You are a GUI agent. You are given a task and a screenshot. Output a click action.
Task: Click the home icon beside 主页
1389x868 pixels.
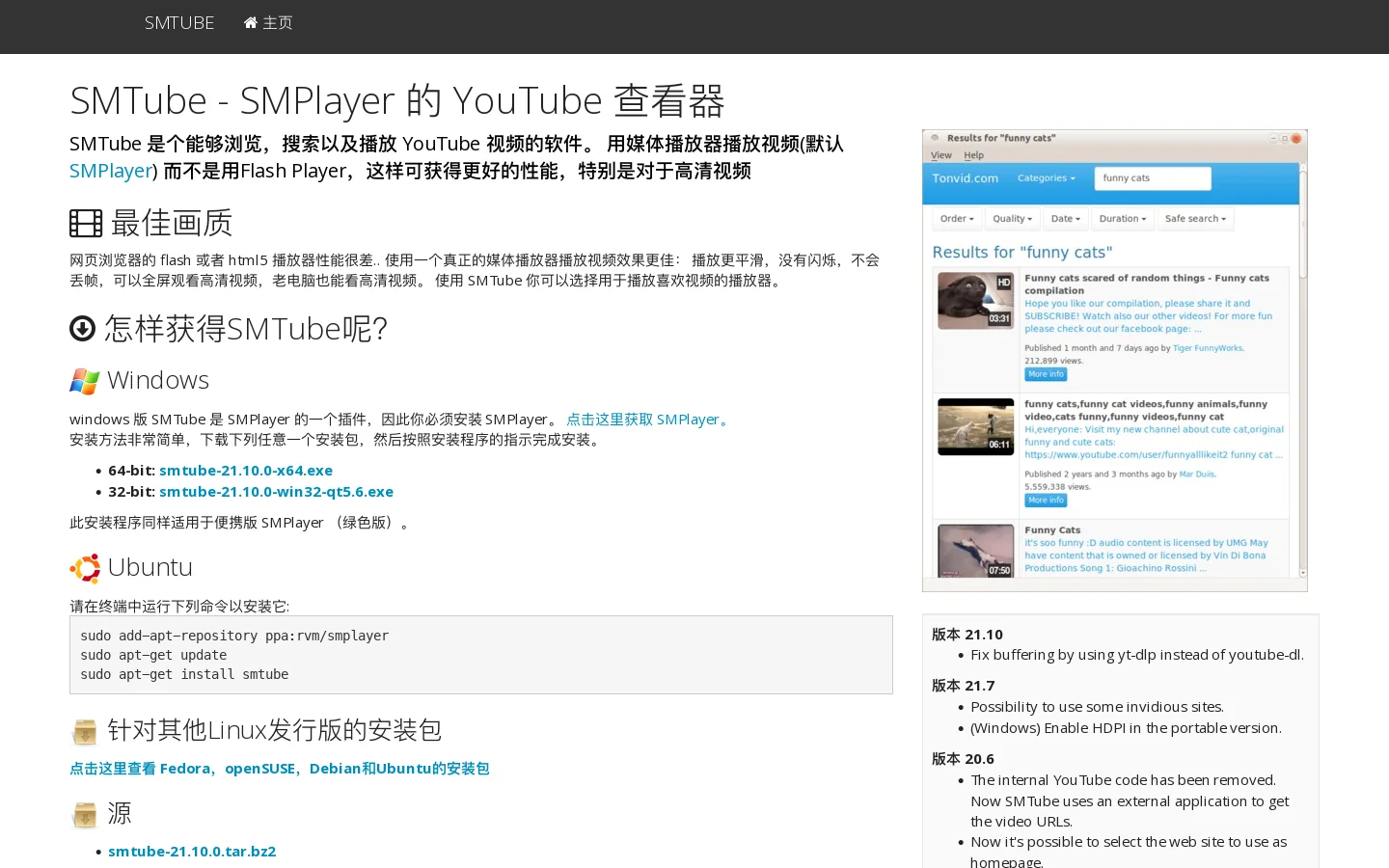(x=251, y=22)
